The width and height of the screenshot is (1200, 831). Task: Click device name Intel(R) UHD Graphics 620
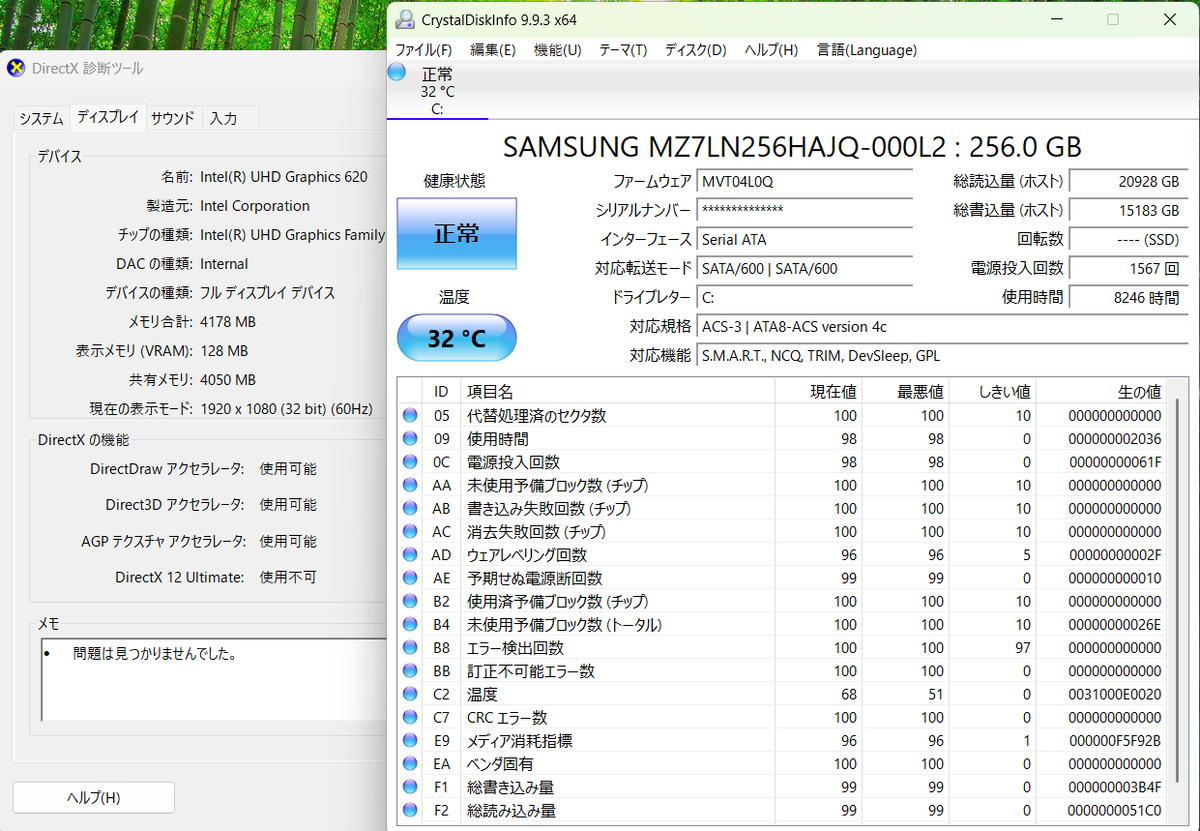(284, 177)
